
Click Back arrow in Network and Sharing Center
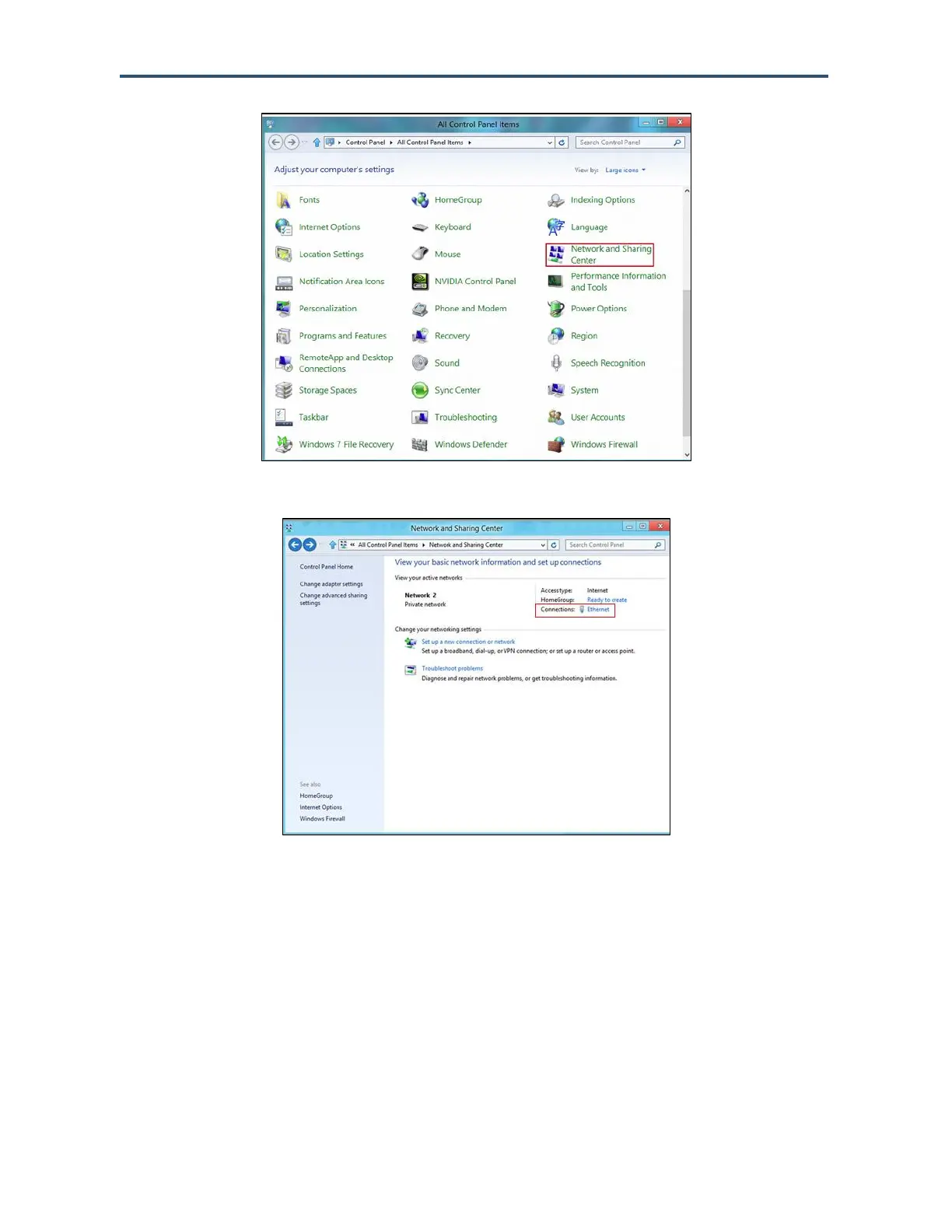coord(295,544)
